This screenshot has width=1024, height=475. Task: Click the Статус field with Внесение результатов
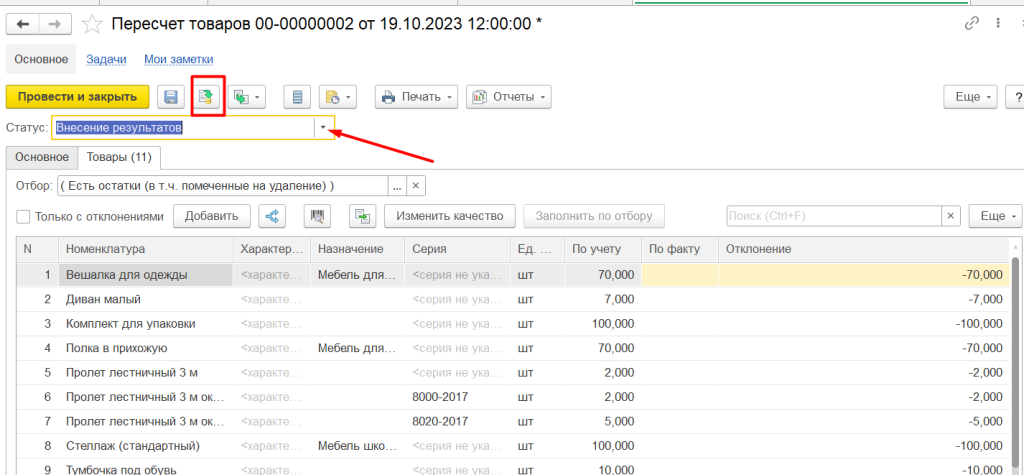[184, 128]
